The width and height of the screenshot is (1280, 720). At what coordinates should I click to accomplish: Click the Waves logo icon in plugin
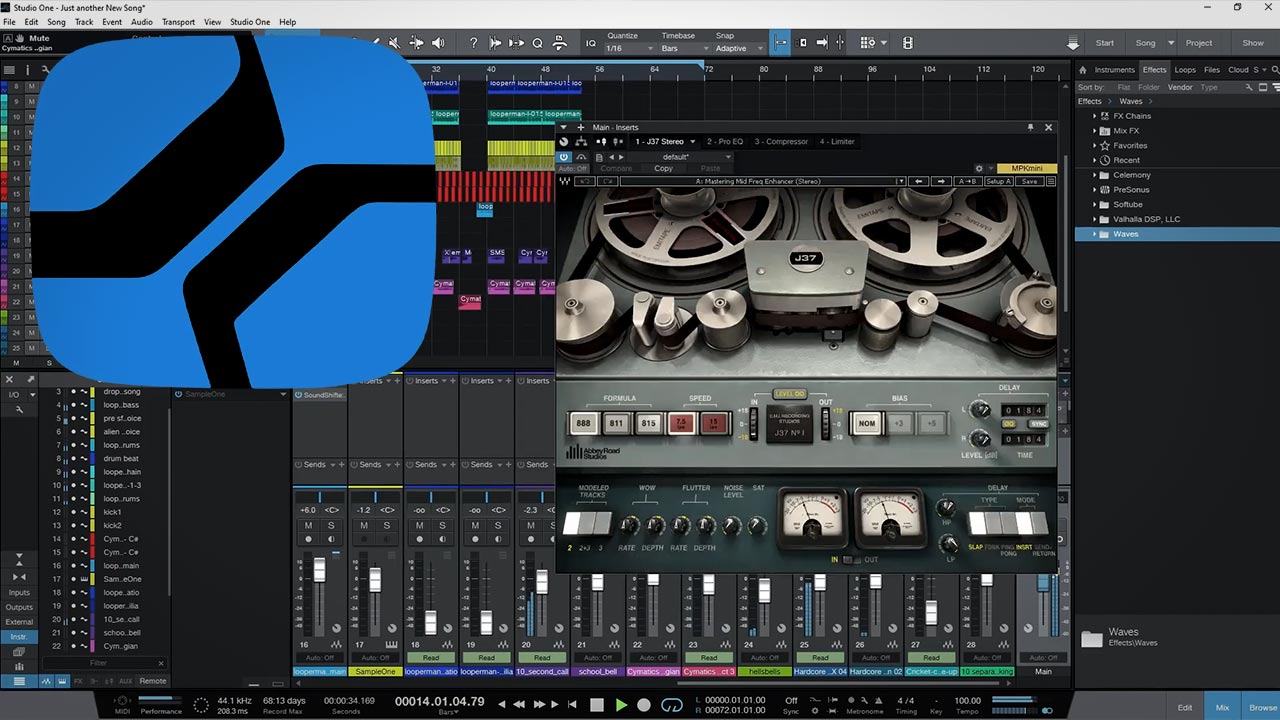coord(564,181)
